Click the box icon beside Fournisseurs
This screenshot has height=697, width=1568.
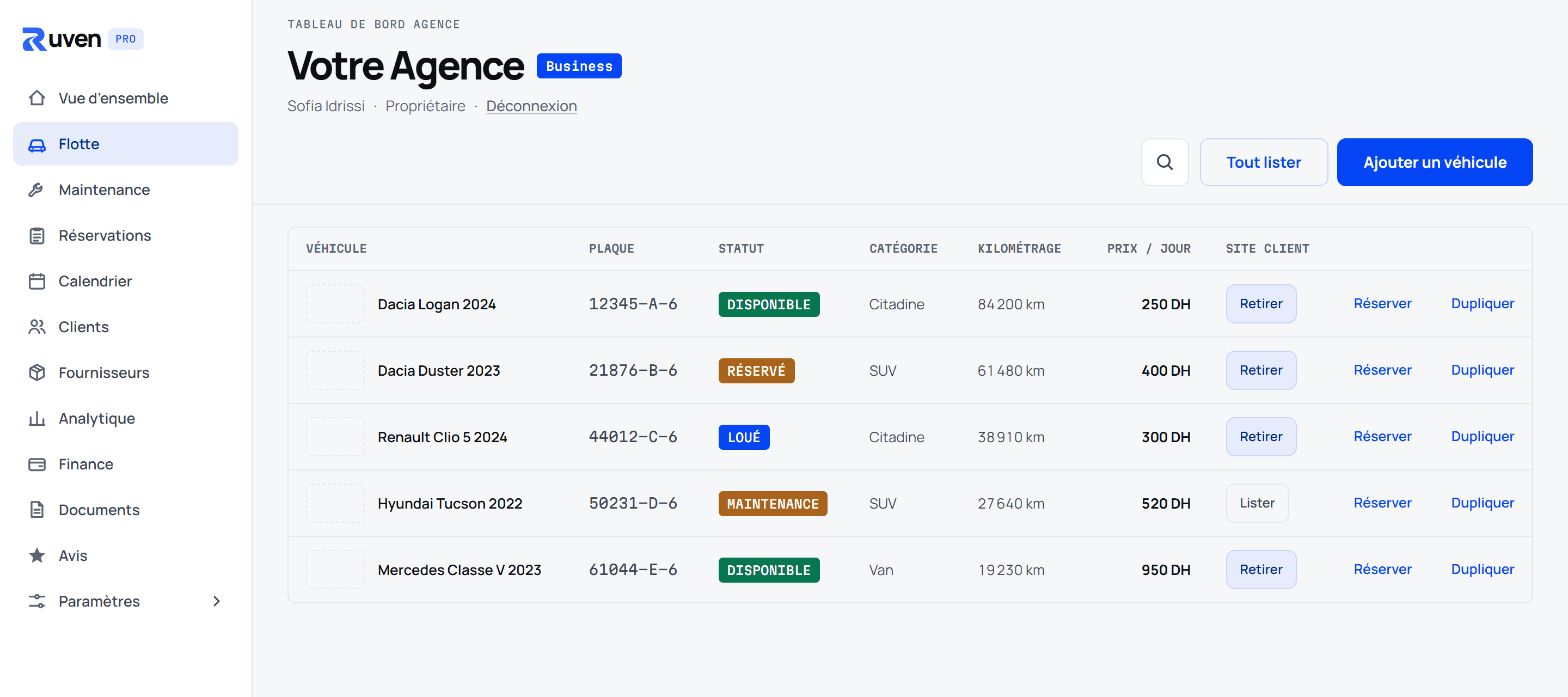[37, 372]
